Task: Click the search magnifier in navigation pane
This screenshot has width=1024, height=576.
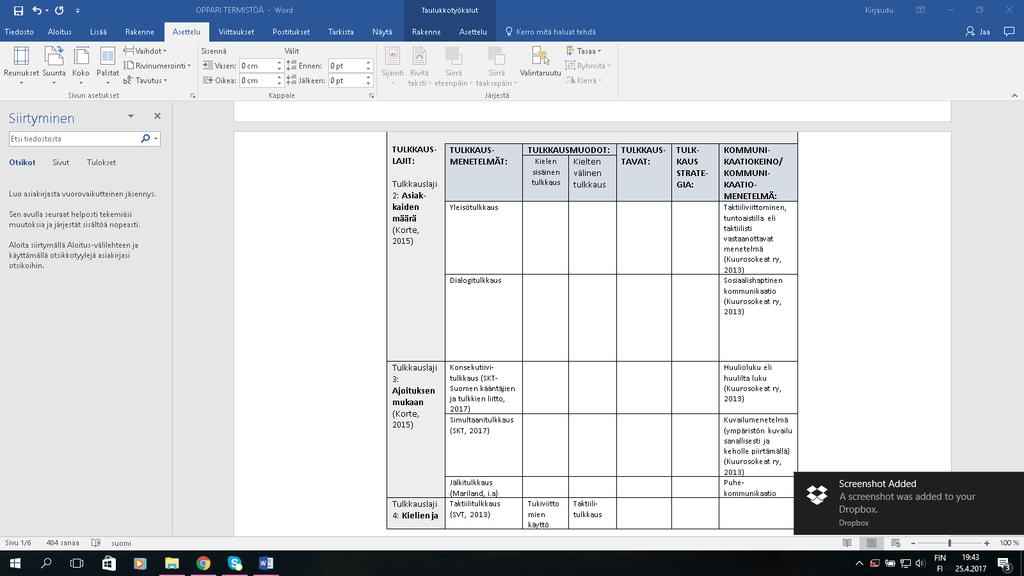Action: click(x=146, y=138)
